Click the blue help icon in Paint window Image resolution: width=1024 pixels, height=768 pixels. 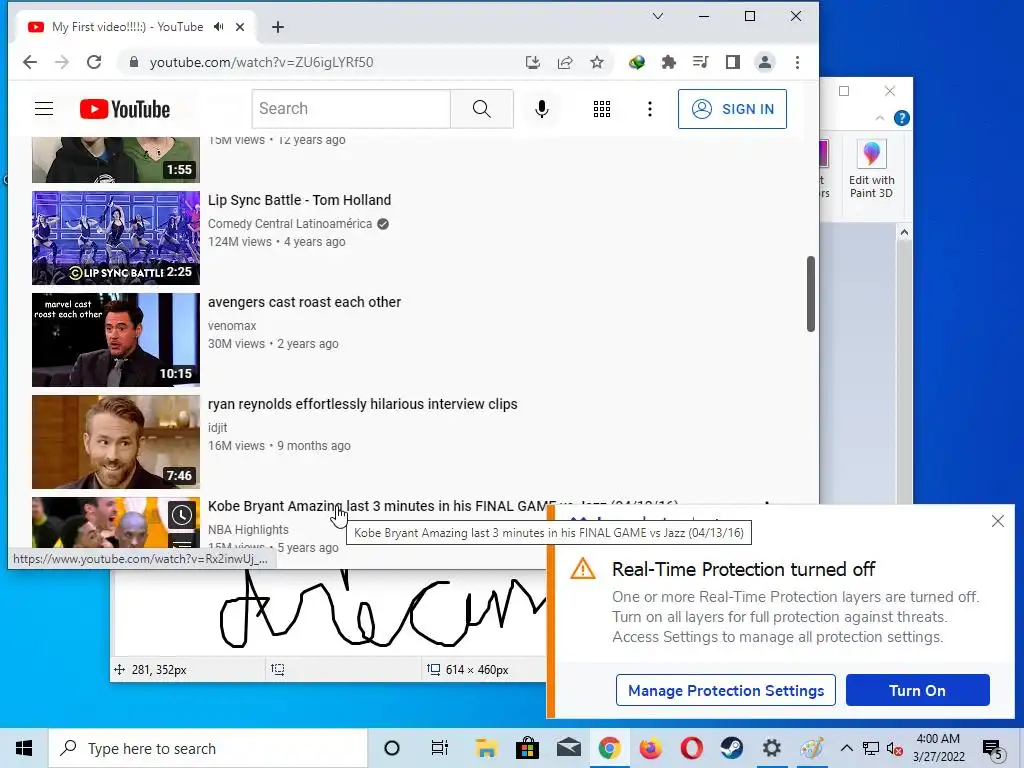click(902, 118)
